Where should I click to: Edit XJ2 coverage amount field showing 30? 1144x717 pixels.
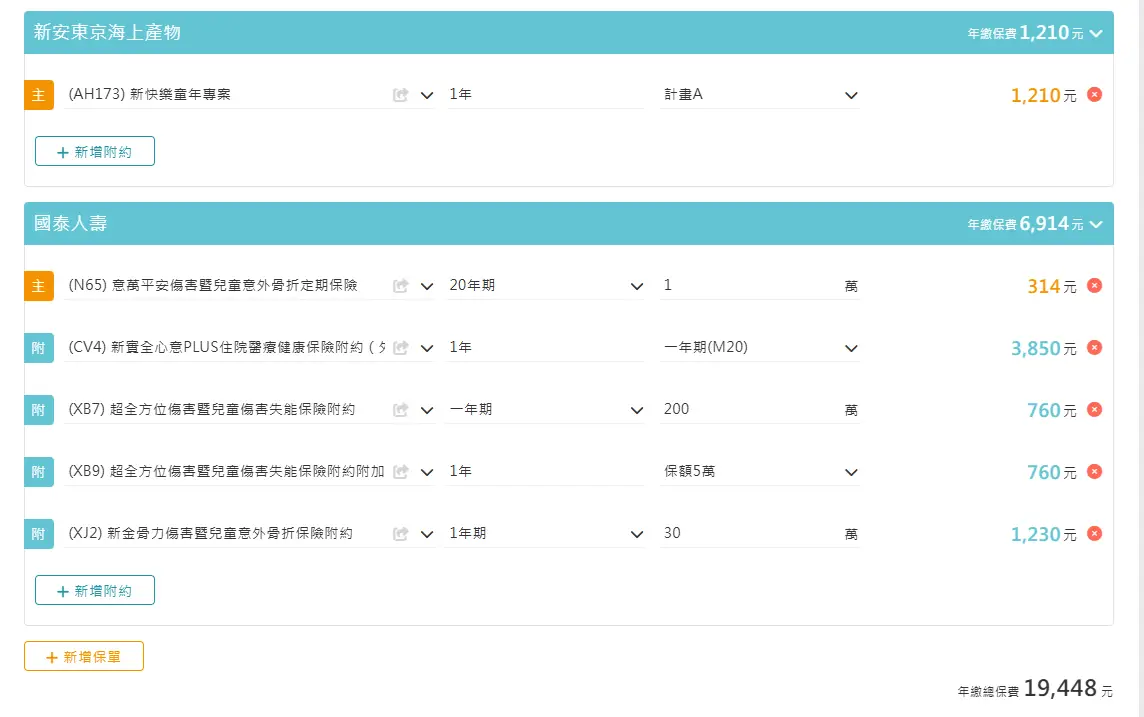coord(750,534)
